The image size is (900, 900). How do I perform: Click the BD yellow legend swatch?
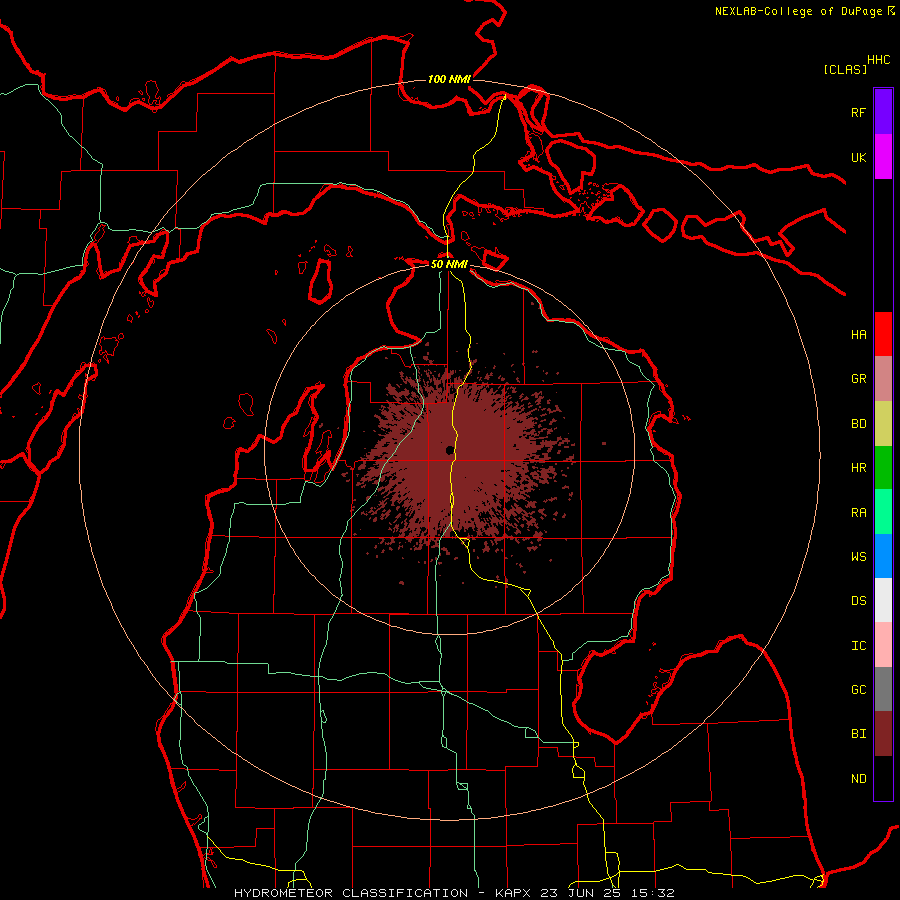click(x=883, y=423)
